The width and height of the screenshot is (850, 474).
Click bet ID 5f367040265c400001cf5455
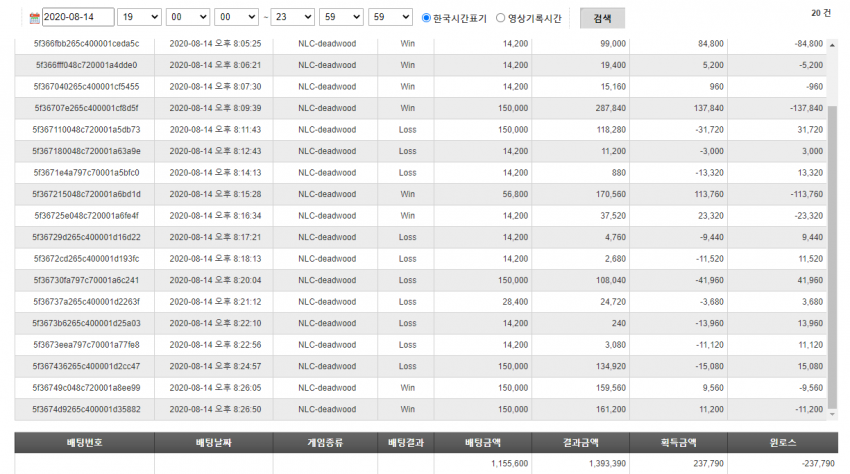pos(86,87)
